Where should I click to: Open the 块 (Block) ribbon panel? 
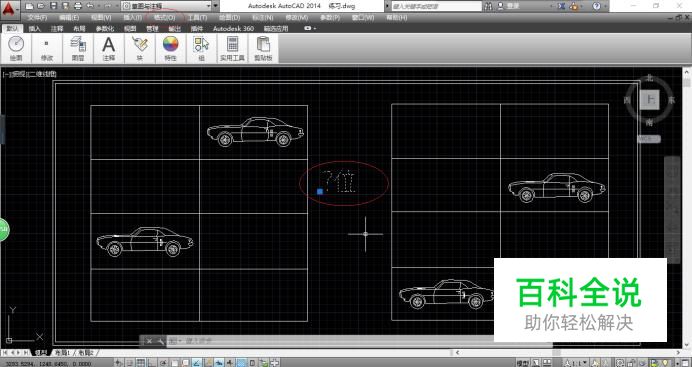pos(139,48)
